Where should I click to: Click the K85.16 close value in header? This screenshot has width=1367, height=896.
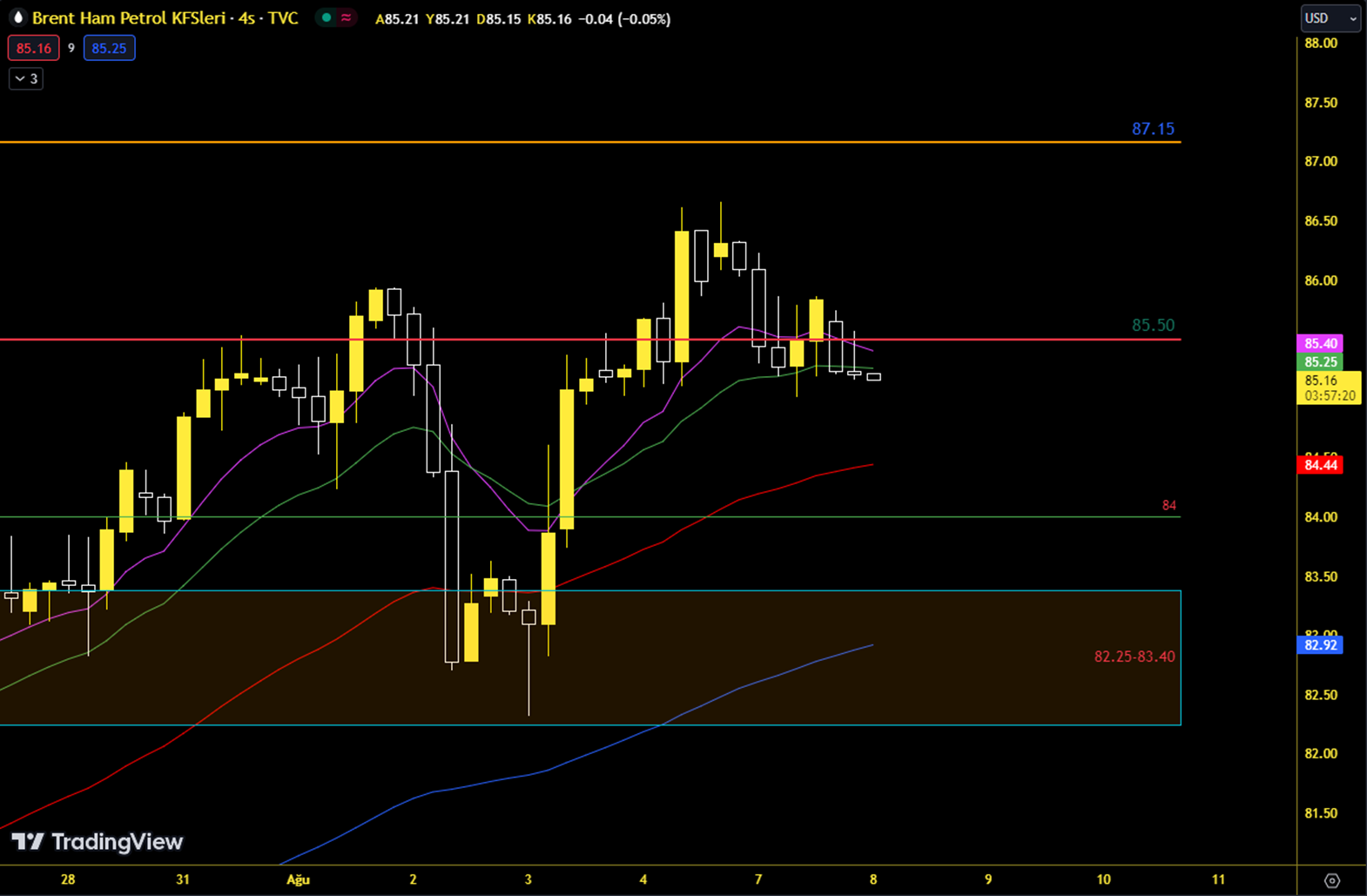[549, 18]
